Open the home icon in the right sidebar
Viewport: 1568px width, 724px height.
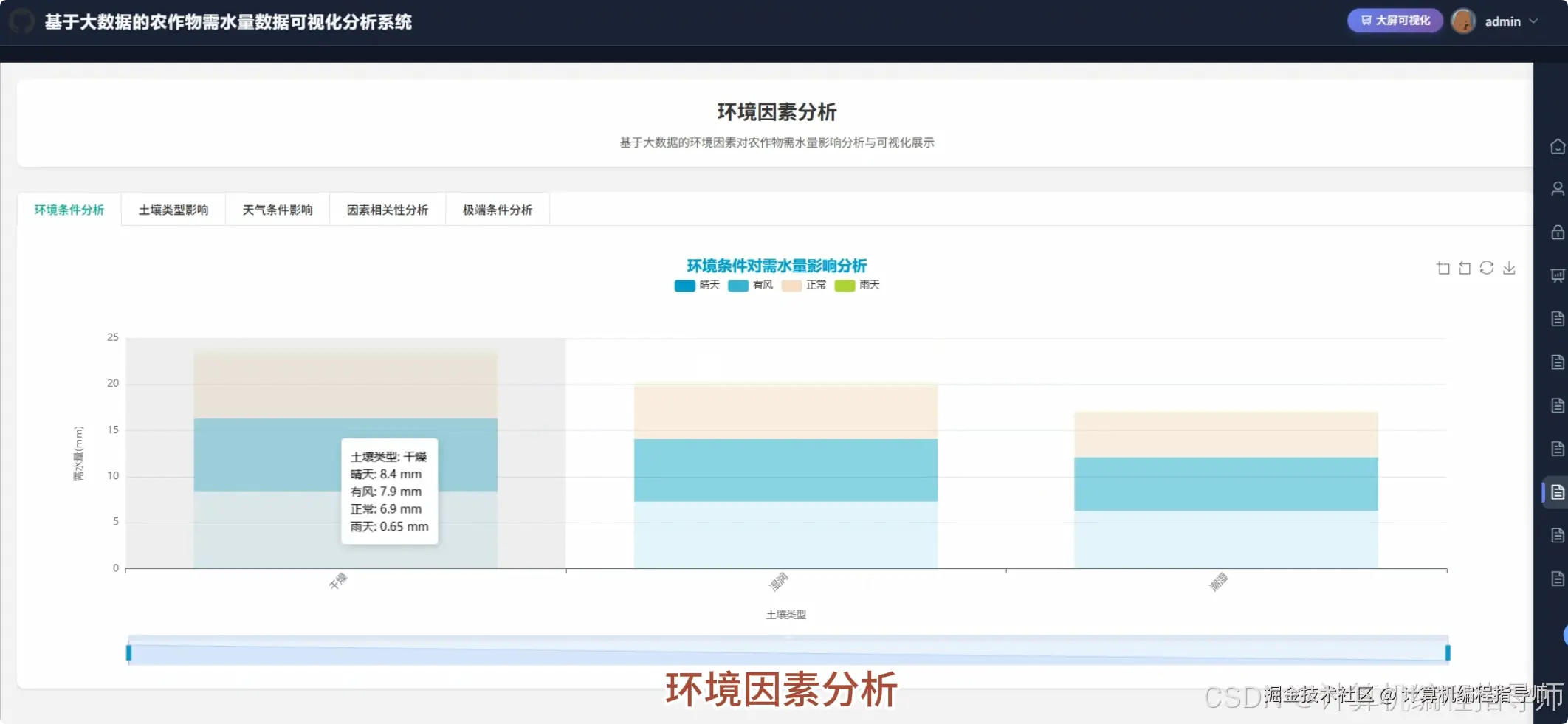(x=1558, y=145)
